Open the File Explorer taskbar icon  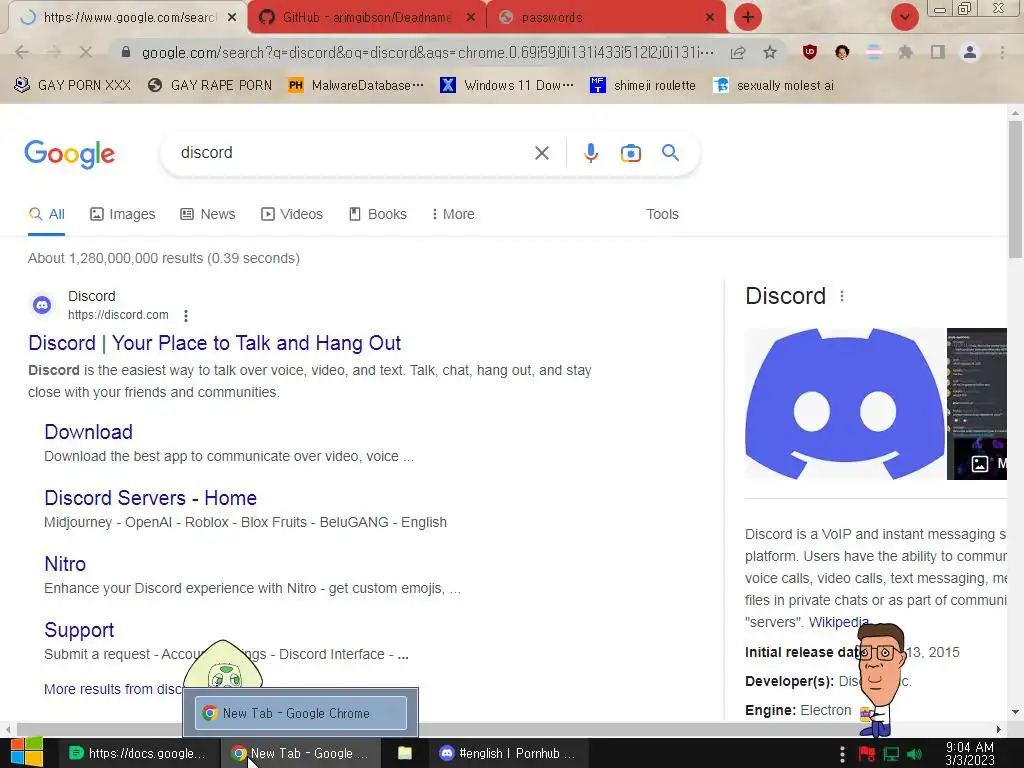coord(405,754)
